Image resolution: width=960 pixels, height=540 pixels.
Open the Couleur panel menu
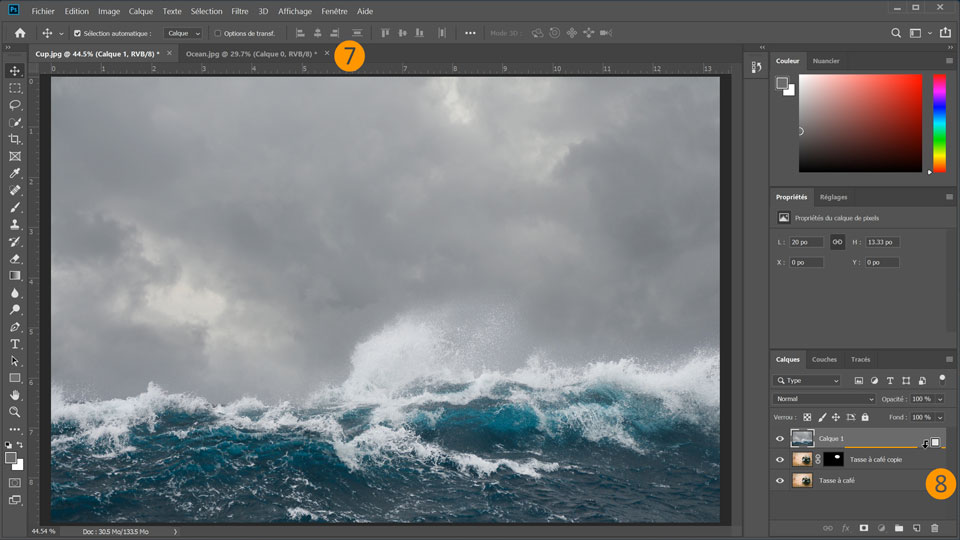[x=949, y=61]
